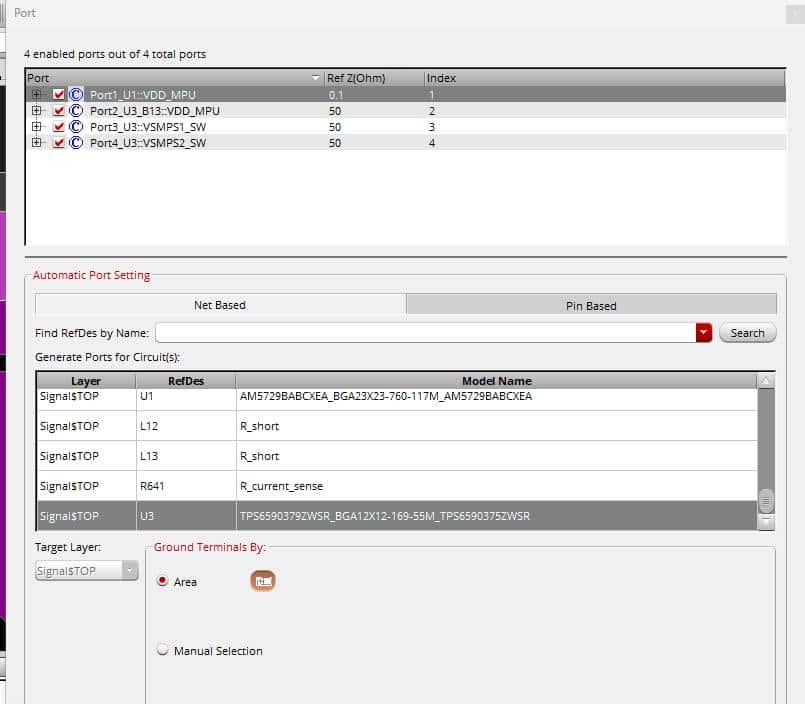Toggle the Port4_U3::VSMPS2_SW checkbox

pyautogui.click(x=59, y=143)
